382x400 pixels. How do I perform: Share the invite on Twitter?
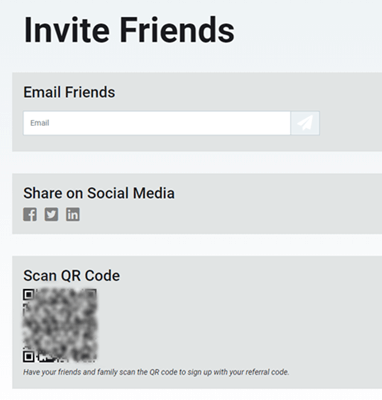point(51,214)
